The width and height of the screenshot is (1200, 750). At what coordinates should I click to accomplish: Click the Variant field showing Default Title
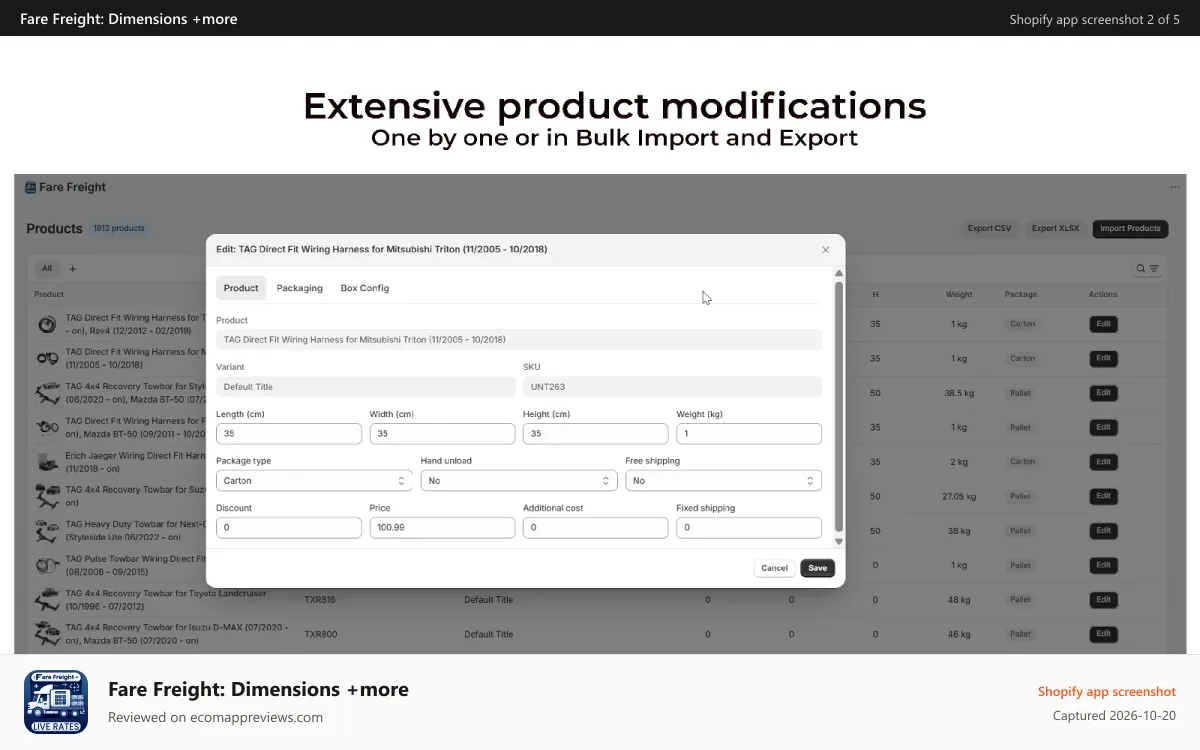point(366,387)
